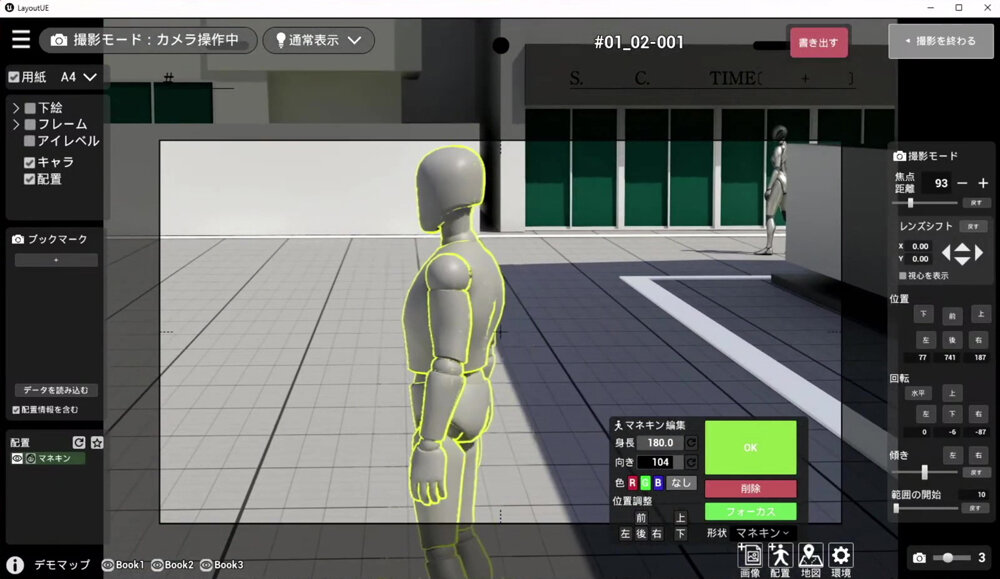Open the 画像 add-image tool

click(x=749, y=556)
